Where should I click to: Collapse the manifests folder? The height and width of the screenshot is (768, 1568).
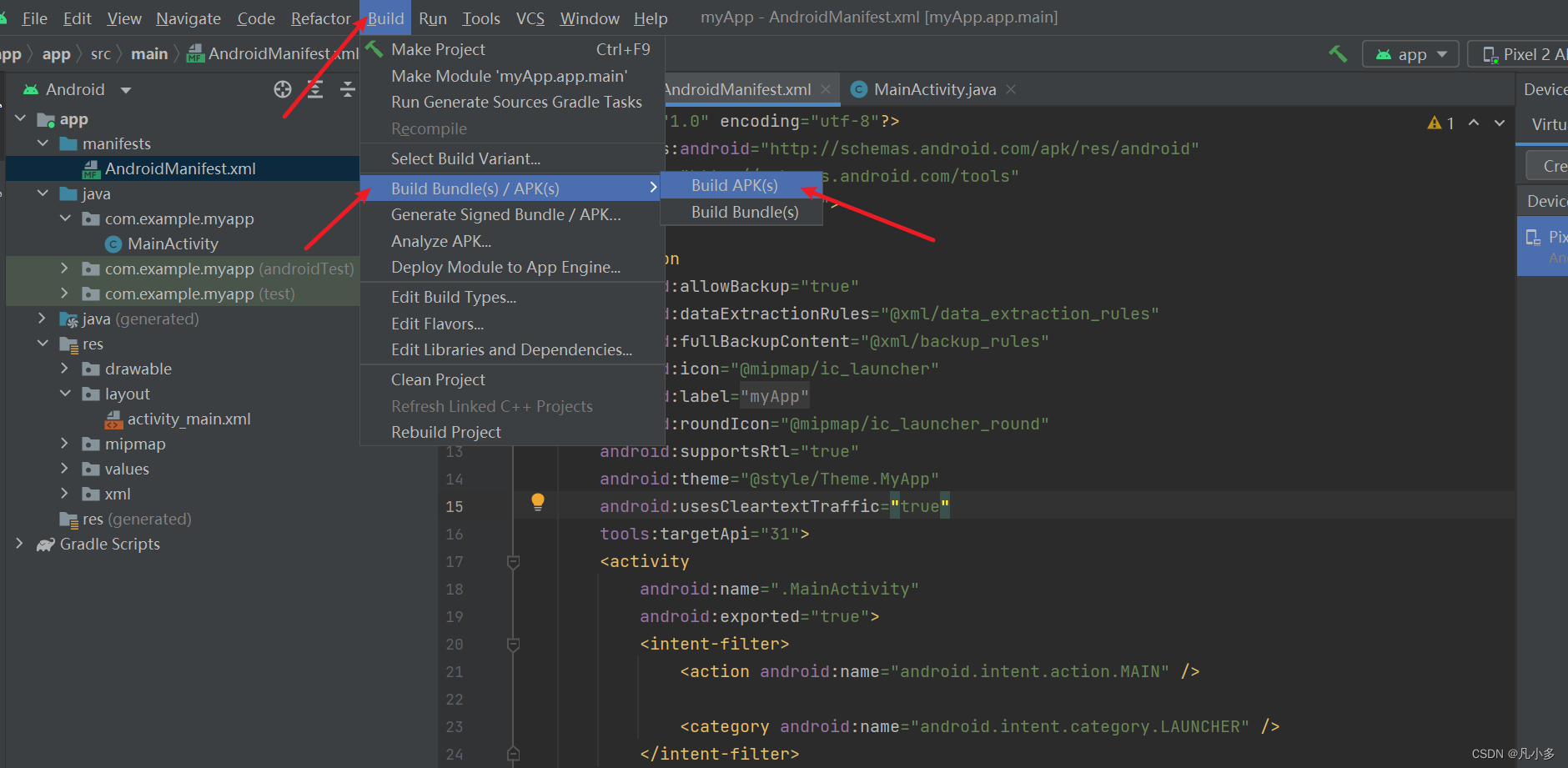pos(43,143)
